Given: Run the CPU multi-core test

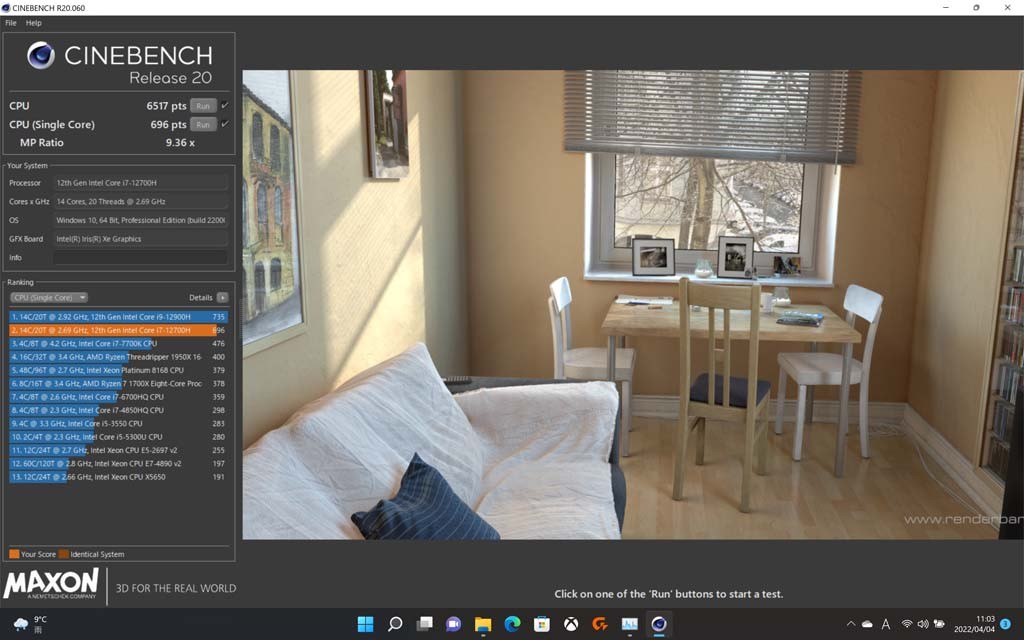Looking at the screenshot, I should pos(203,106).
